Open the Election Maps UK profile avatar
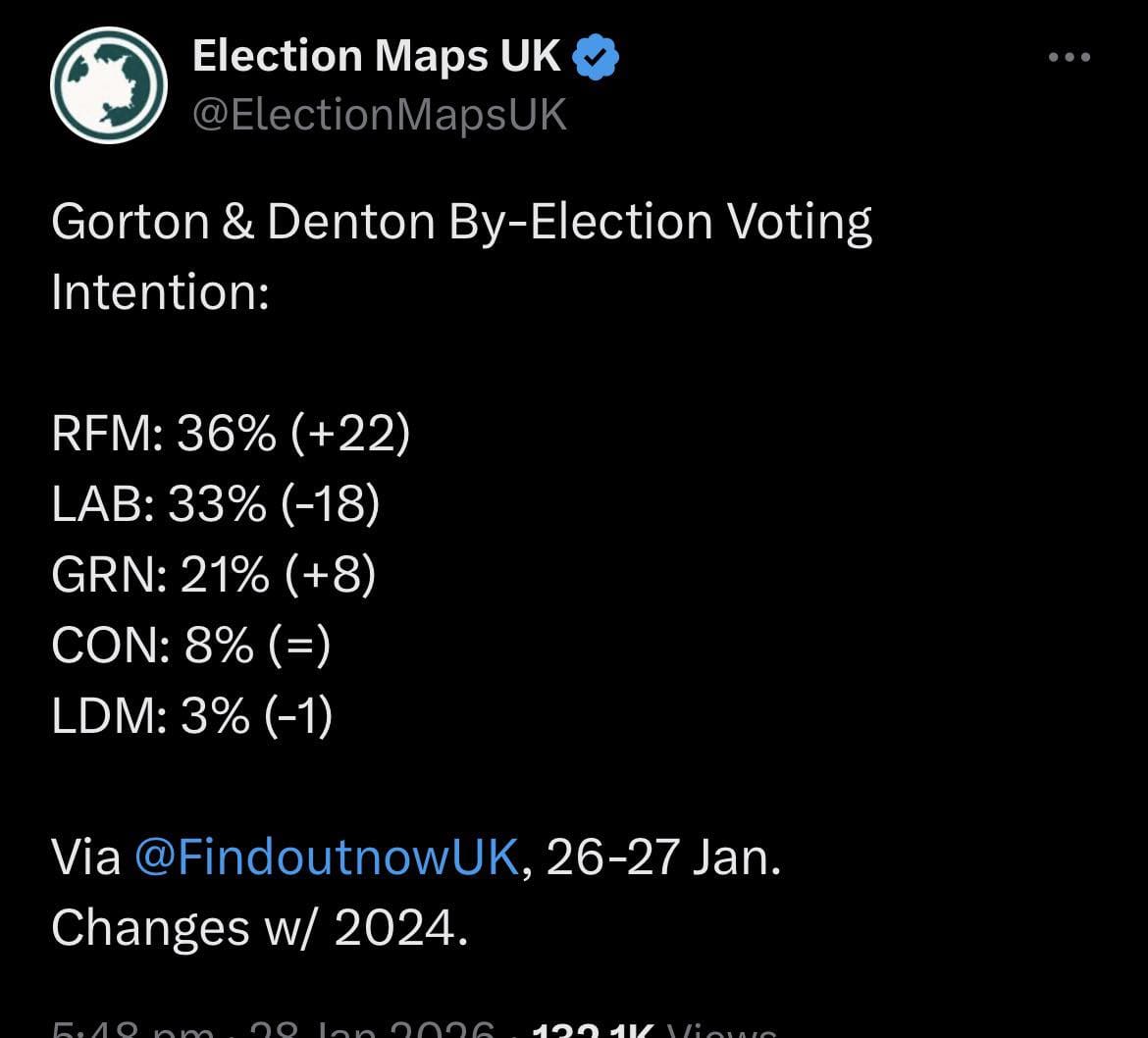Image resolution: width=1148 pixels, height=1038 pixels. 109,85
